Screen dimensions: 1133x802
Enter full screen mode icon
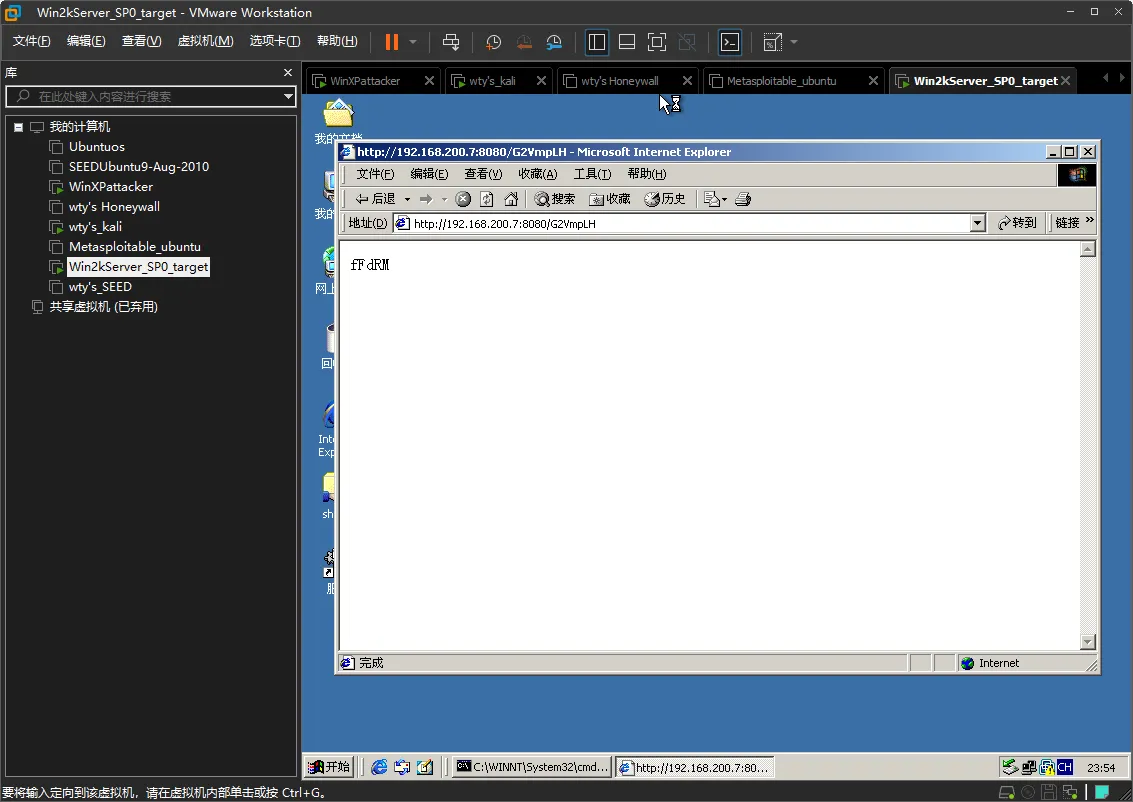coord(657,42)
